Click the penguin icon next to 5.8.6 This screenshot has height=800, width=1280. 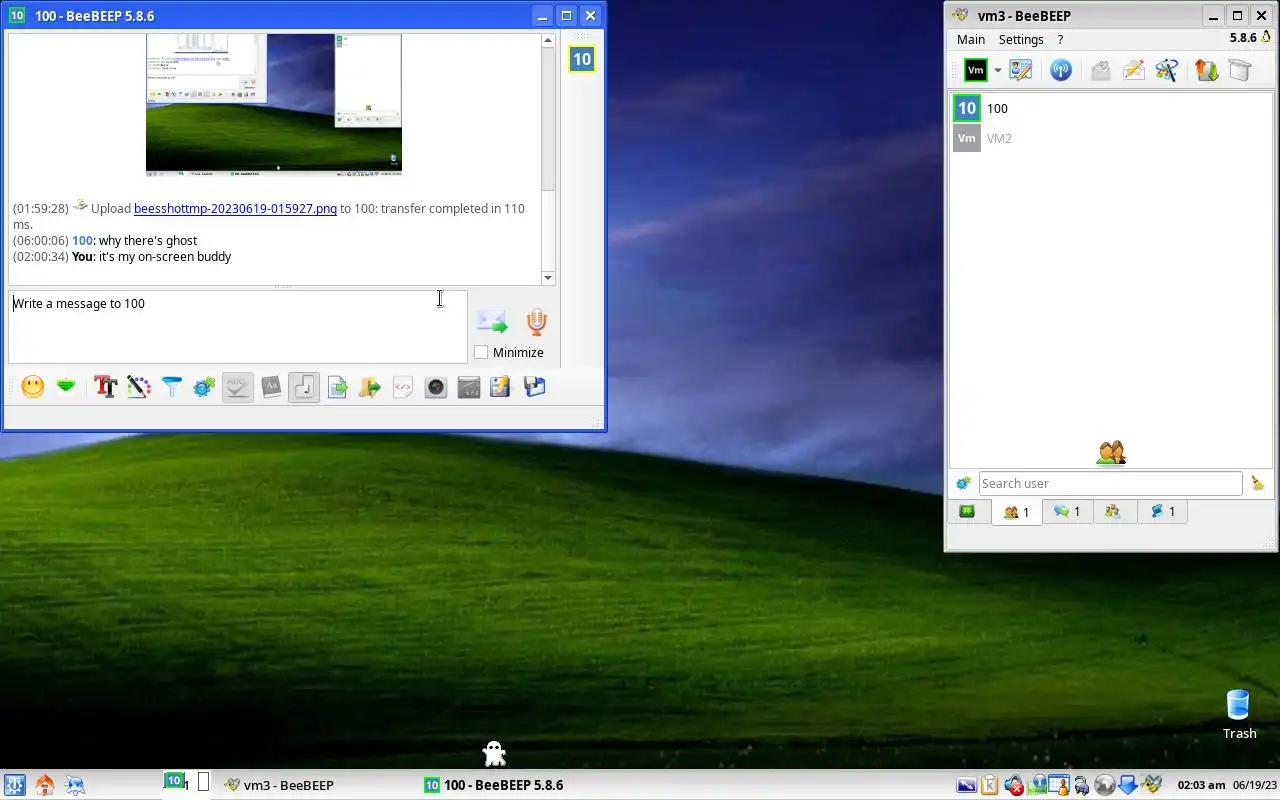click(x=1265, y=37)
